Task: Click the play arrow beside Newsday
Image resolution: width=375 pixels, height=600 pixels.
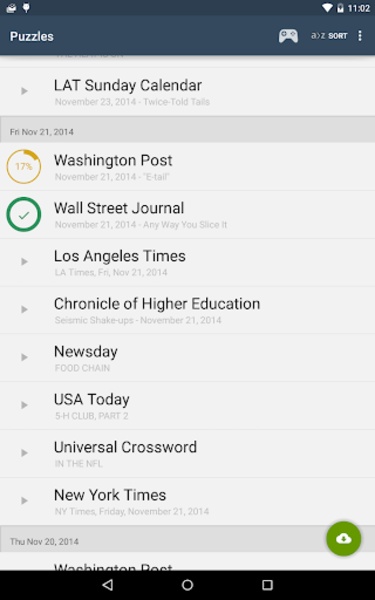Action: click(24, 357)
